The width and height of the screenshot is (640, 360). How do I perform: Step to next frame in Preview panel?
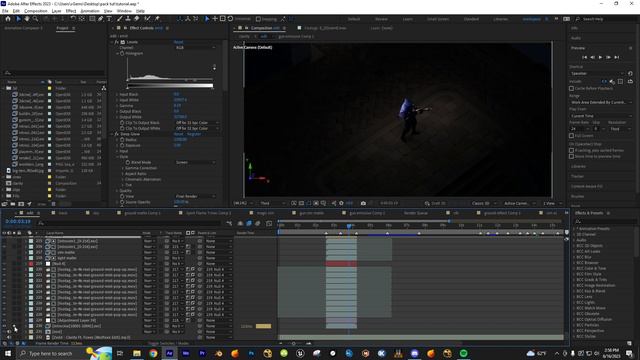609,58
